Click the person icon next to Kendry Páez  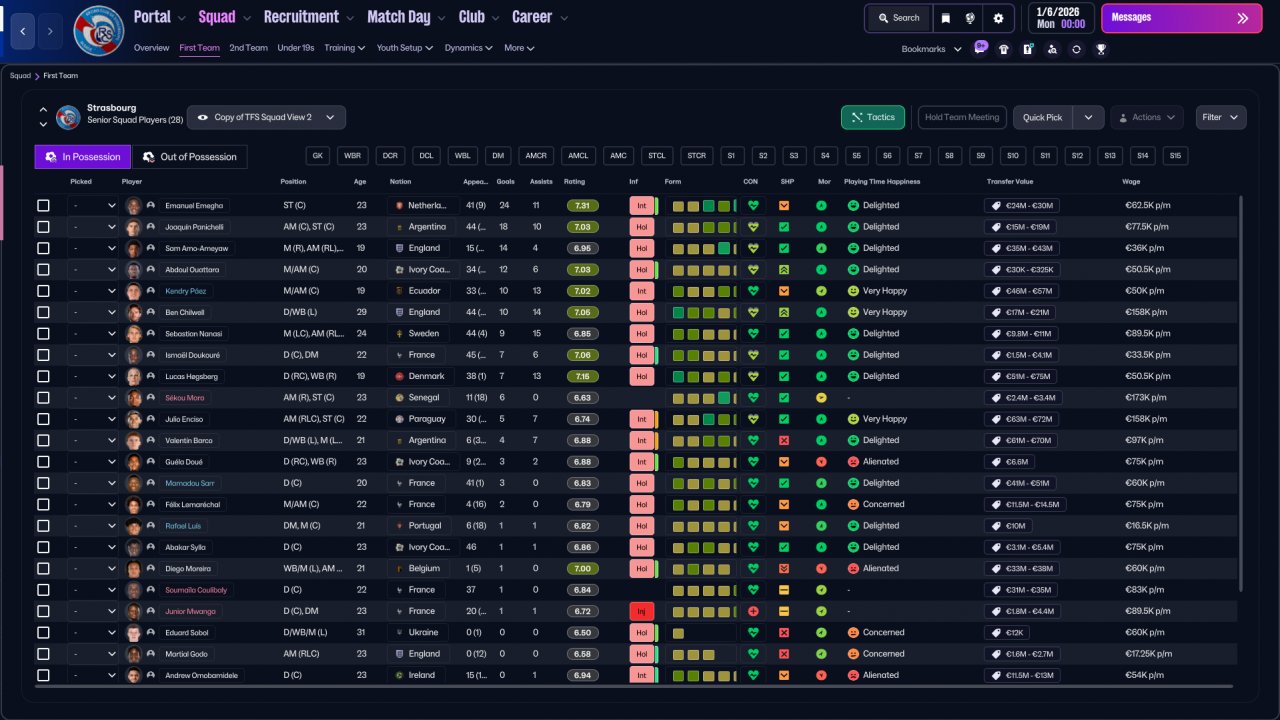click(x=150, y=291)
